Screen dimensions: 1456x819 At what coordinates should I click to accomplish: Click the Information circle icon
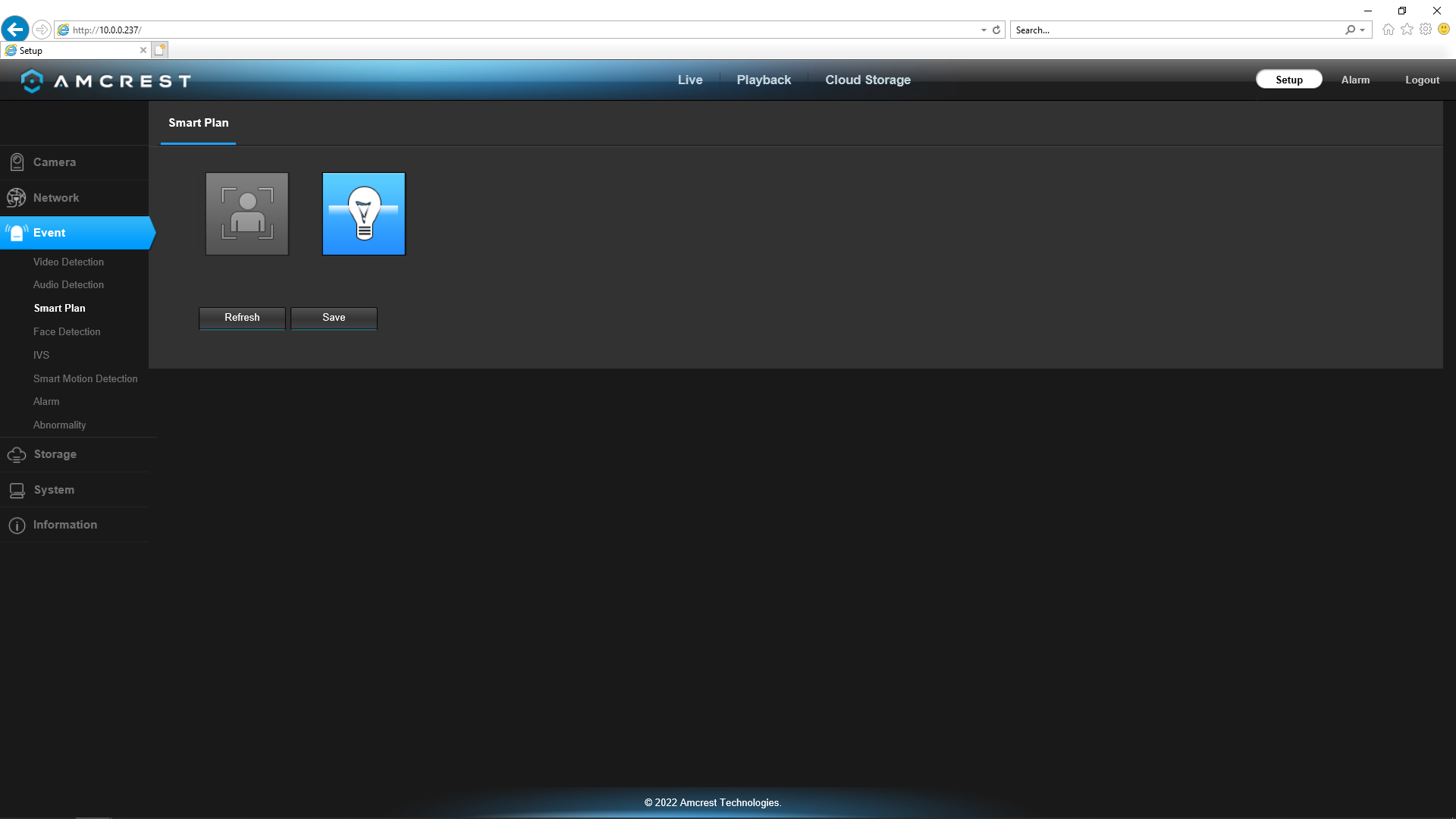[x=17, y=526]
